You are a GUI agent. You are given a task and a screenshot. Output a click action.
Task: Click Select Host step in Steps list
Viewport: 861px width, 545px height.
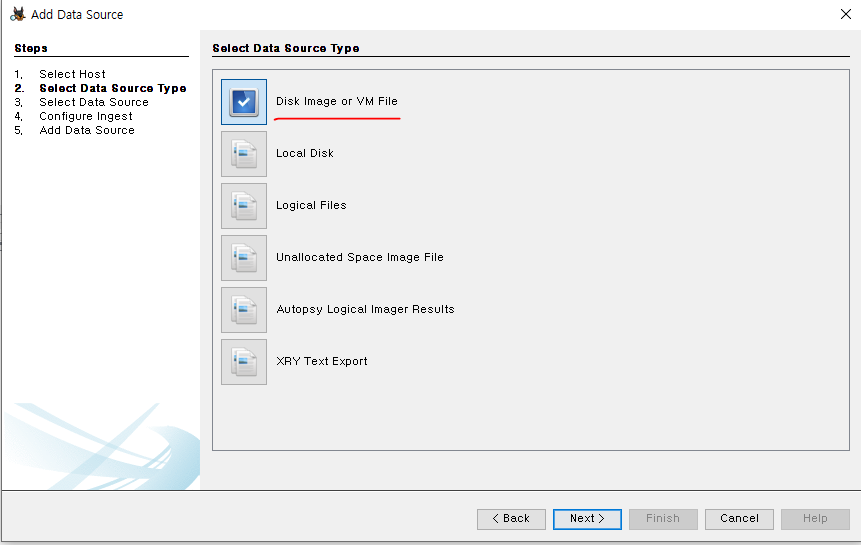tap(72, 74)
